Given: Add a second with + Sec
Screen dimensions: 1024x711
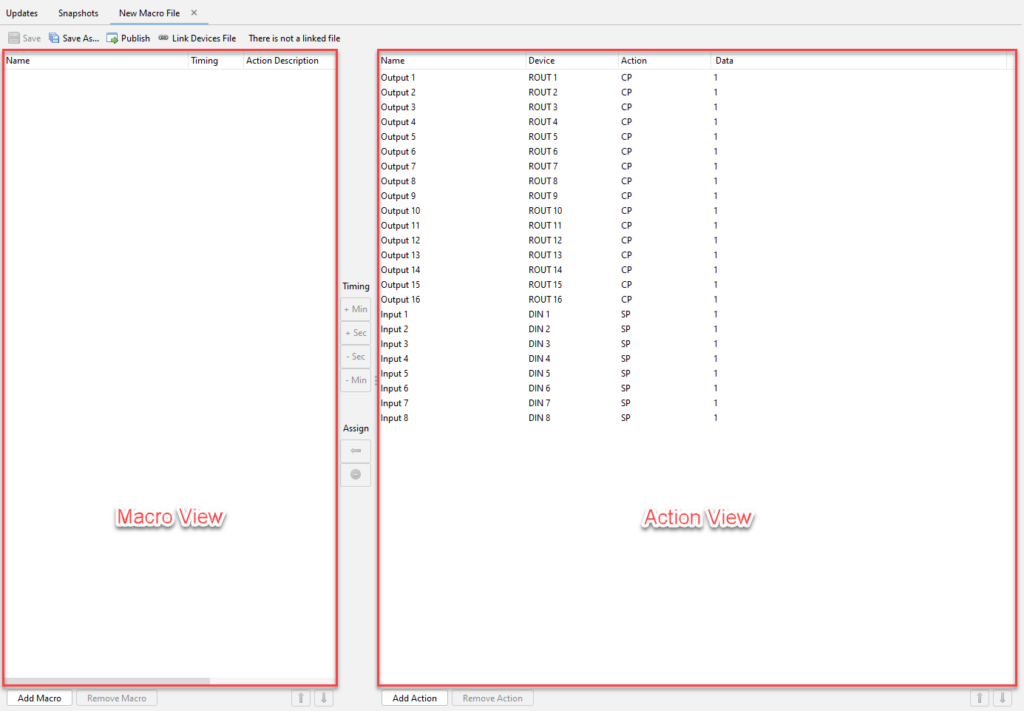Looking at the screenshot, I should 356,333.
